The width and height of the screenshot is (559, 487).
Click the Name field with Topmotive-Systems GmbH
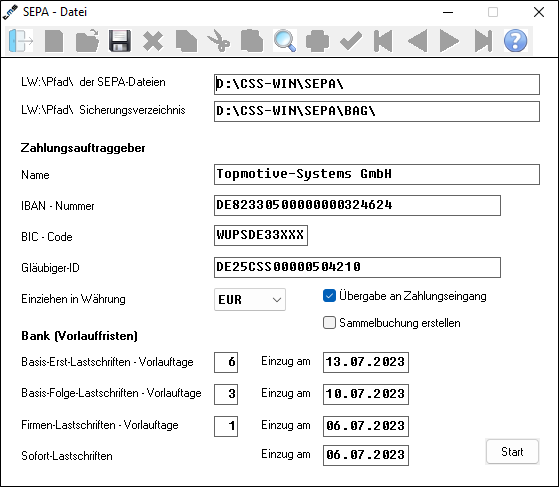point(376,174)
